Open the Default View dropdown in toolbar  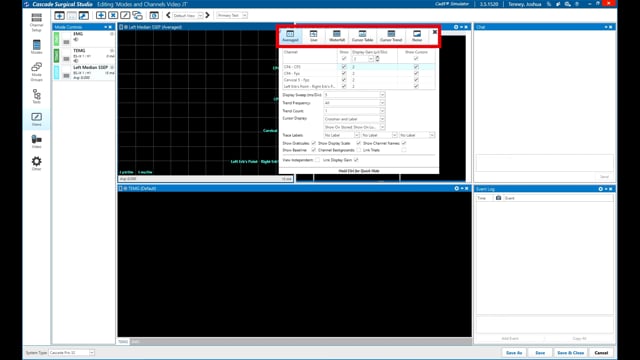pyautogui.click(x=188, y=16)
